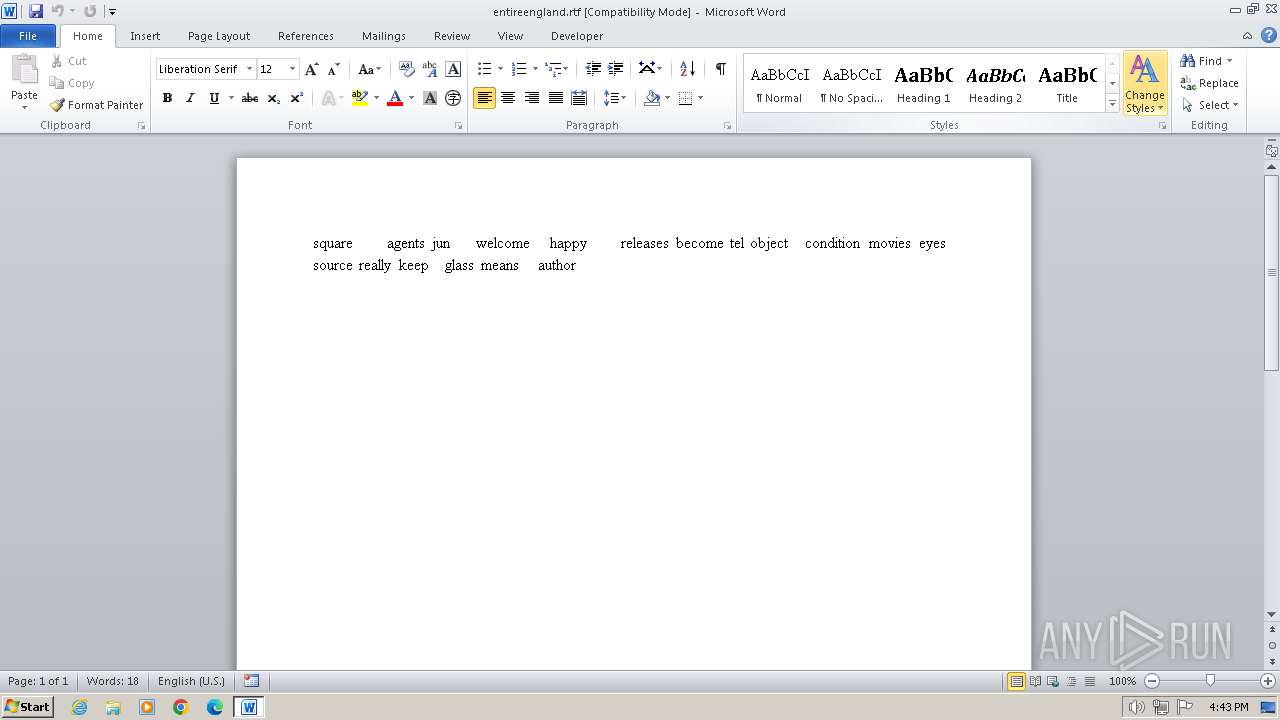
Task: Toggle Italic formatting
Action: tap(190, 98)
